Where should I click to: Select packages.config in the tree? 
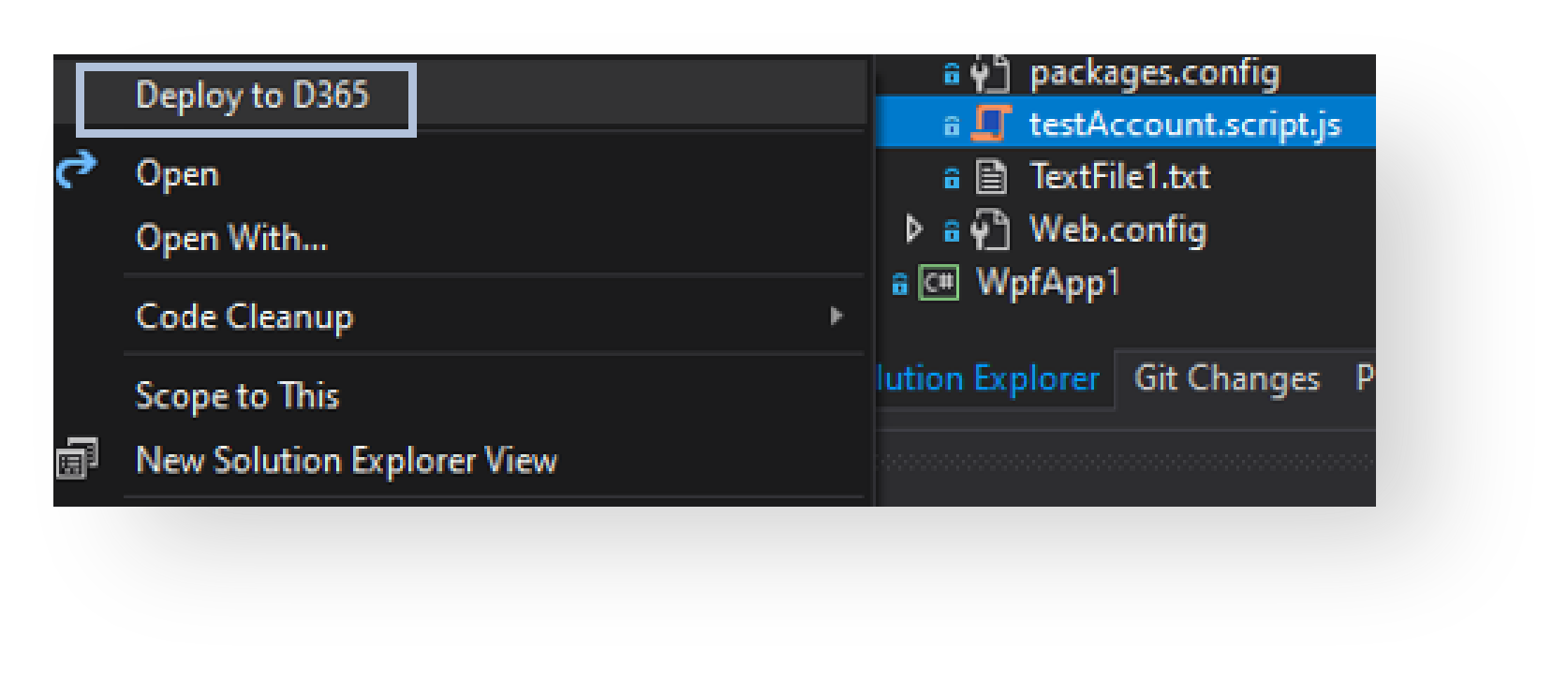tap(1154, 73)
